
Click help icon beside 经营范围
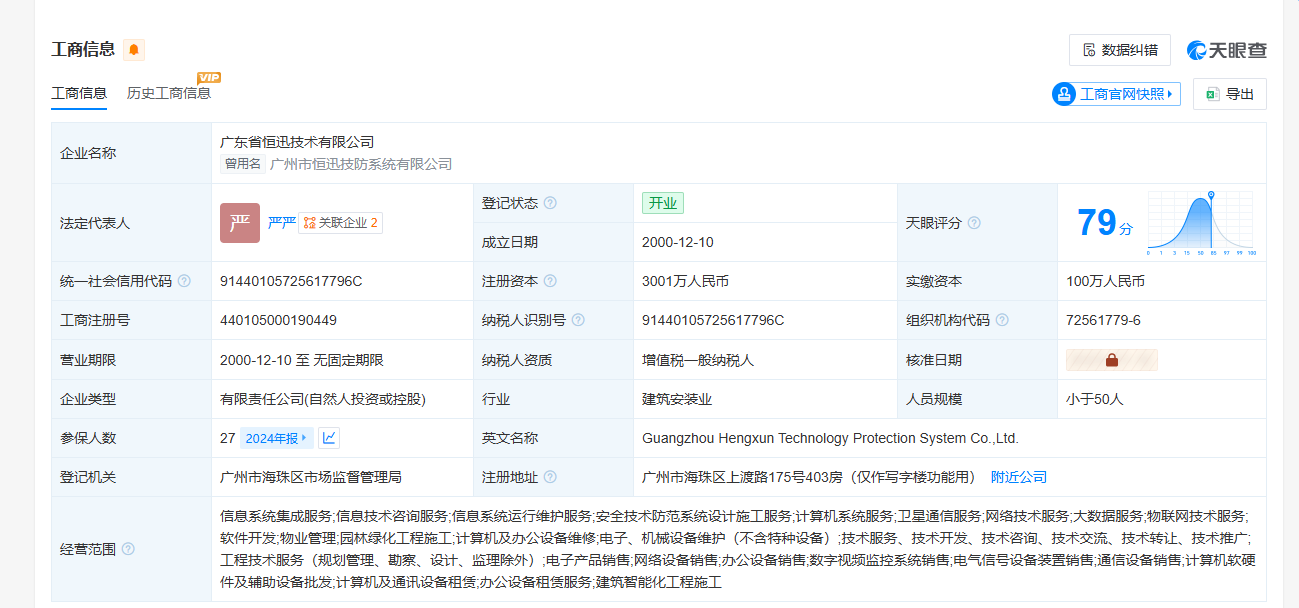click(128, 549)
